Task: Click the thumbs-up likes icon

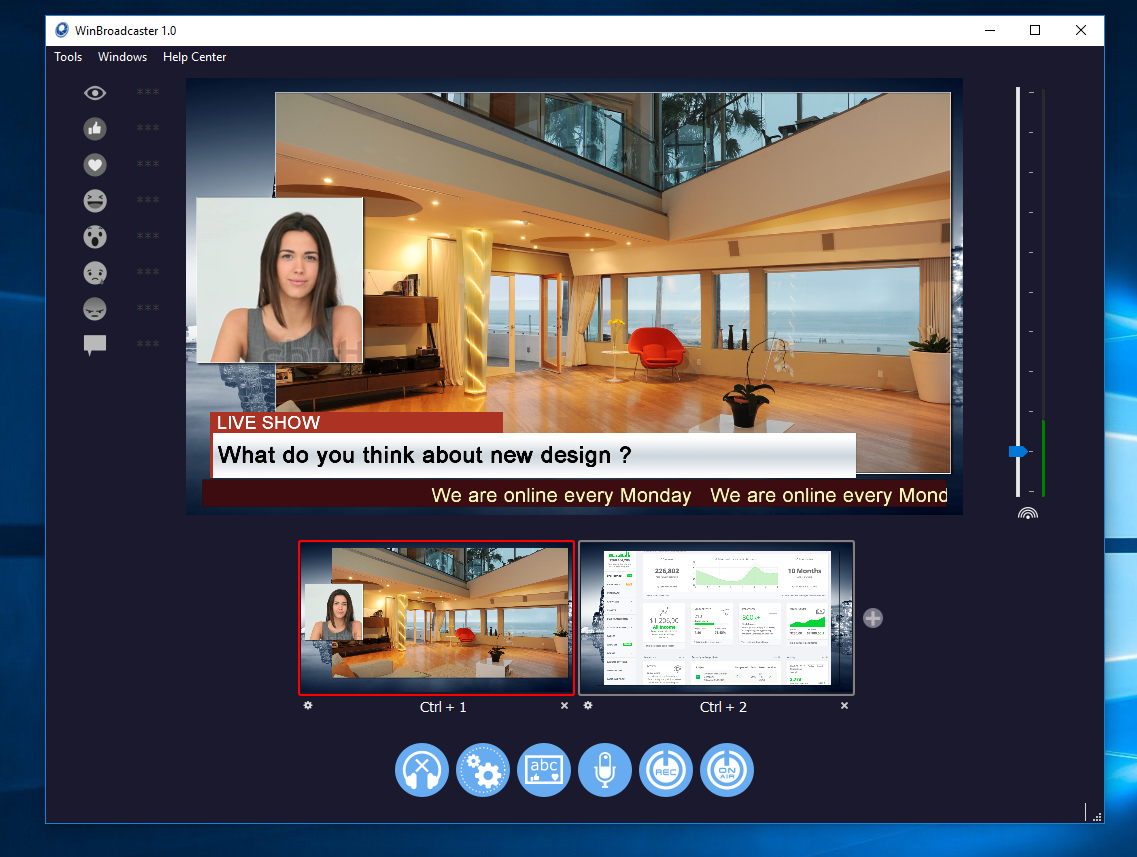Action: pyautogui.click(x=95, y=129)
